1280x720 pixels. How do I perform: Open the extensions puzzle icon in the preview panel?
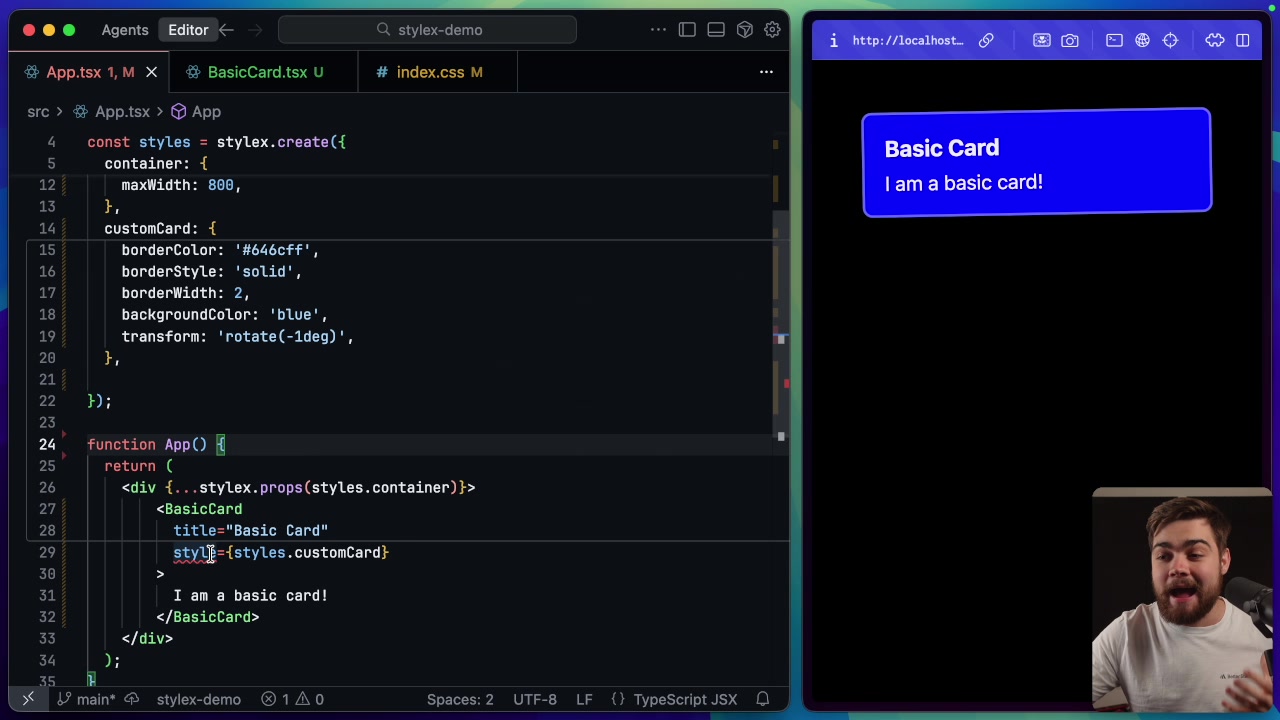[x=1214, y=40]
